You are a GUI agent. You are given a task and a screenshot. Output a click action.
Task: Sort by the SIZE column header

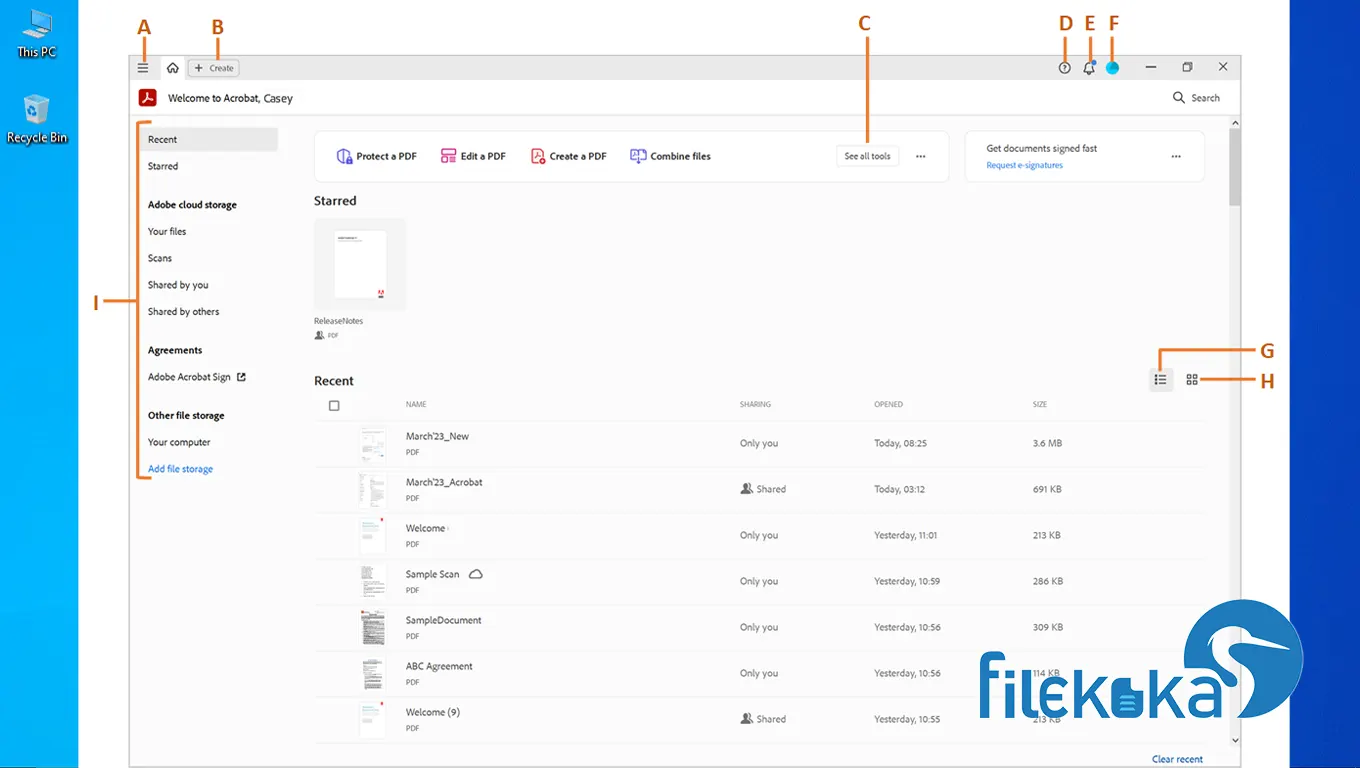(x=1040, y=405)
